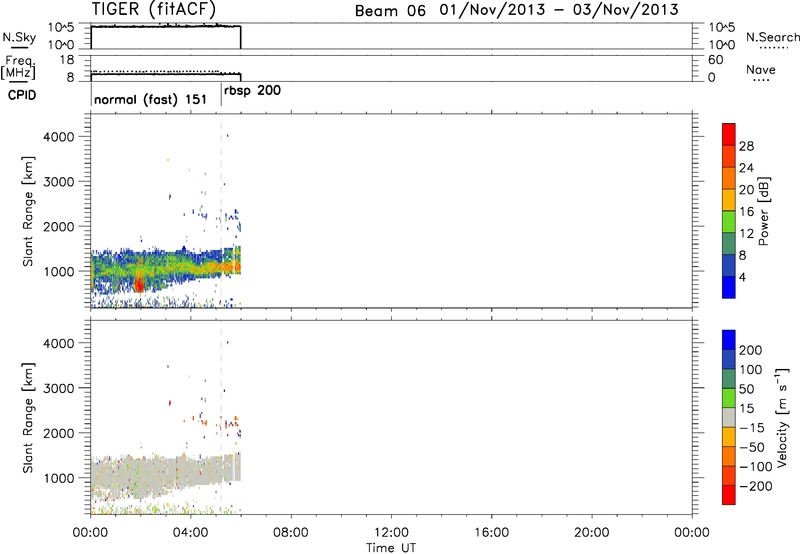Click the 08:00 time axis label
The width and height of the screenshot is (800, 554).
coord(291,533)
